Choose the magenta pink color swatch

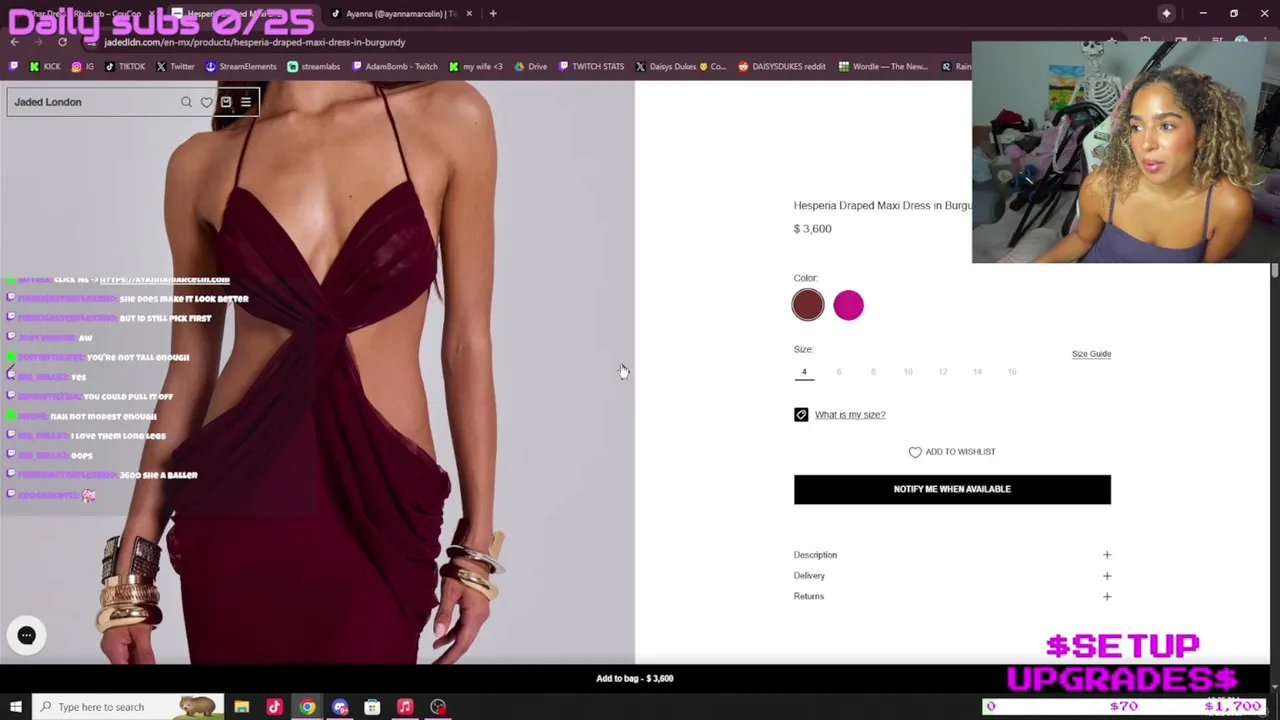tap(848, 305)
